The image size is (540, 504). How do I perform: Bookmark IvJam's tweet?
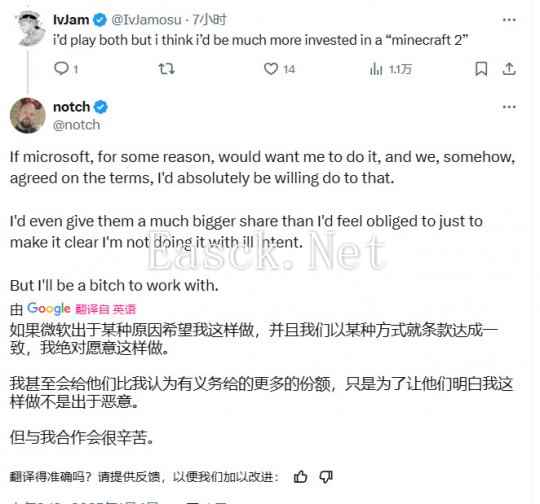[481, 69]
